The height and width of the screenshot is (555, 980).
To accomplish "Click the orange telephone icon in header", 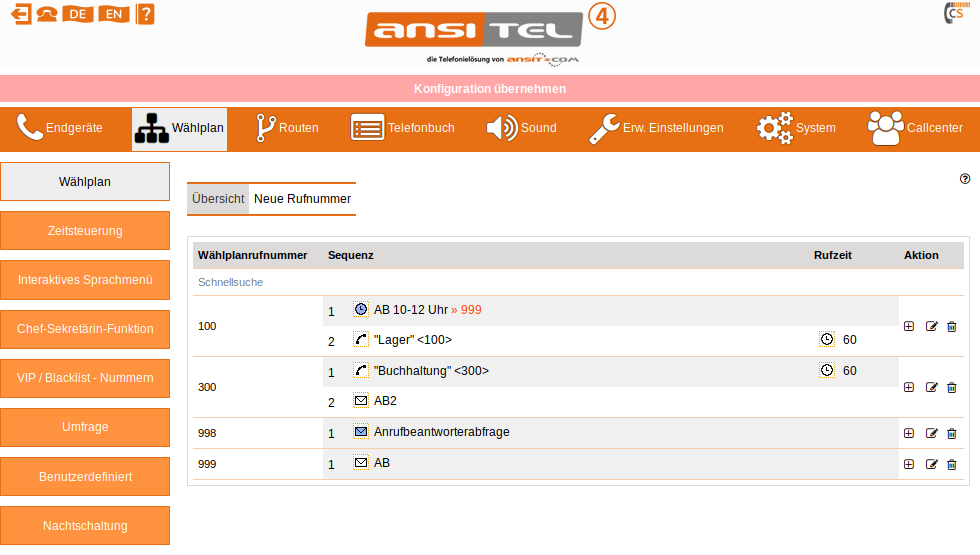I will (47, 14).
